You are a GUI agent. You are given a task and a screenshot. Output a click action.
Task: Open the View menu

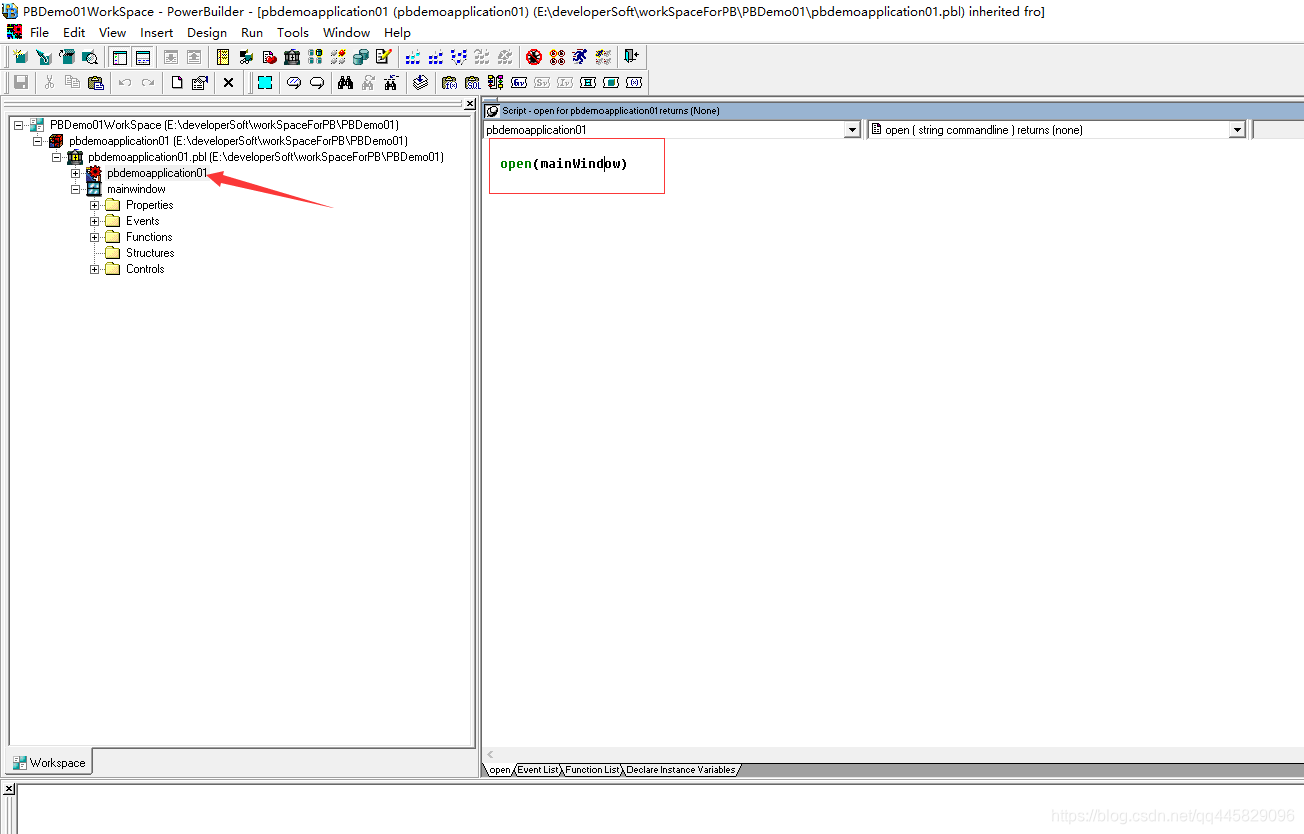(113, 32)
